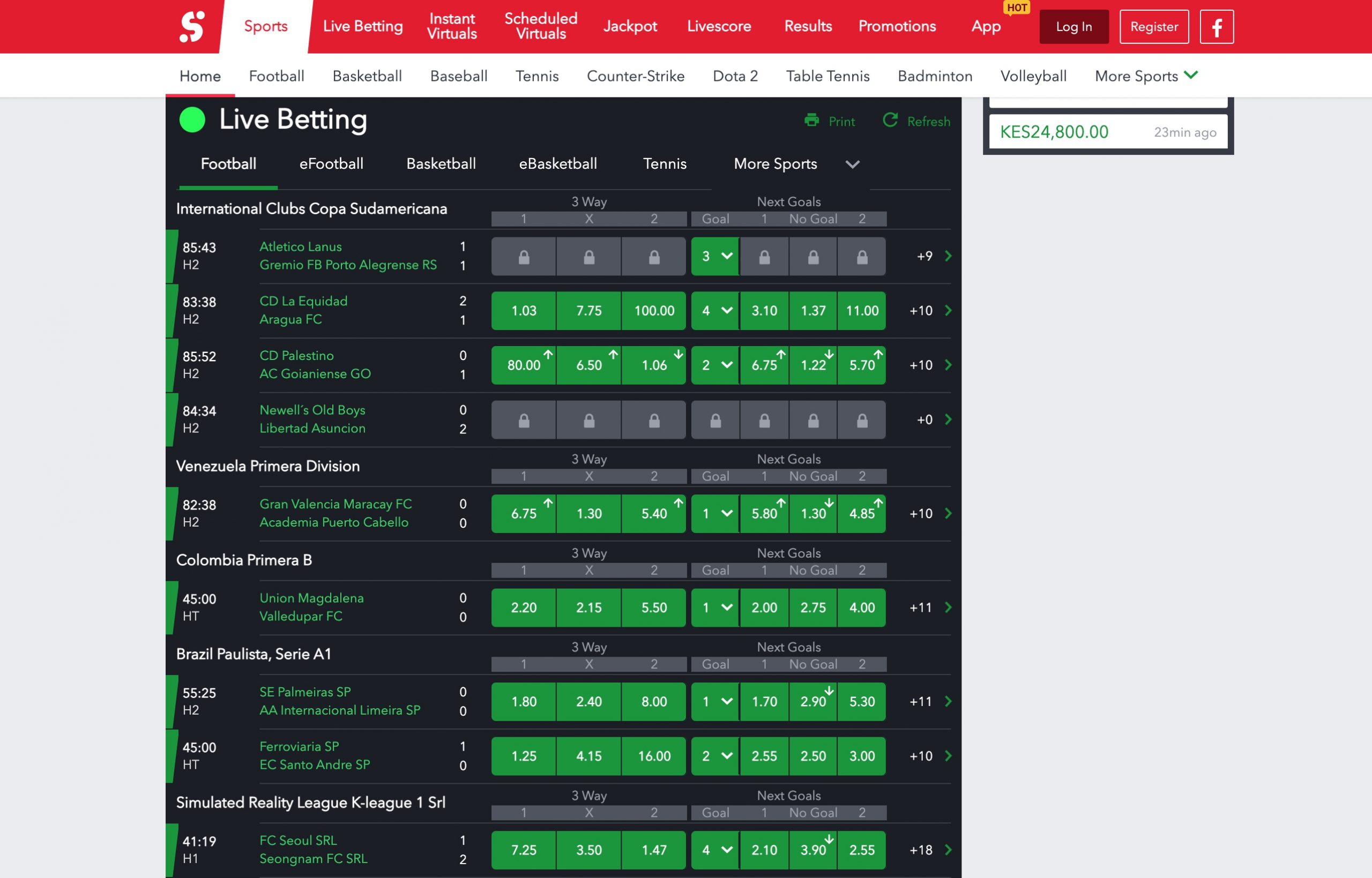Image resolution: width=1372 pixels, height=878 pixels.
Task: Select draw 6.50 for CD Palestino match
Action: [x=589, y=365]
